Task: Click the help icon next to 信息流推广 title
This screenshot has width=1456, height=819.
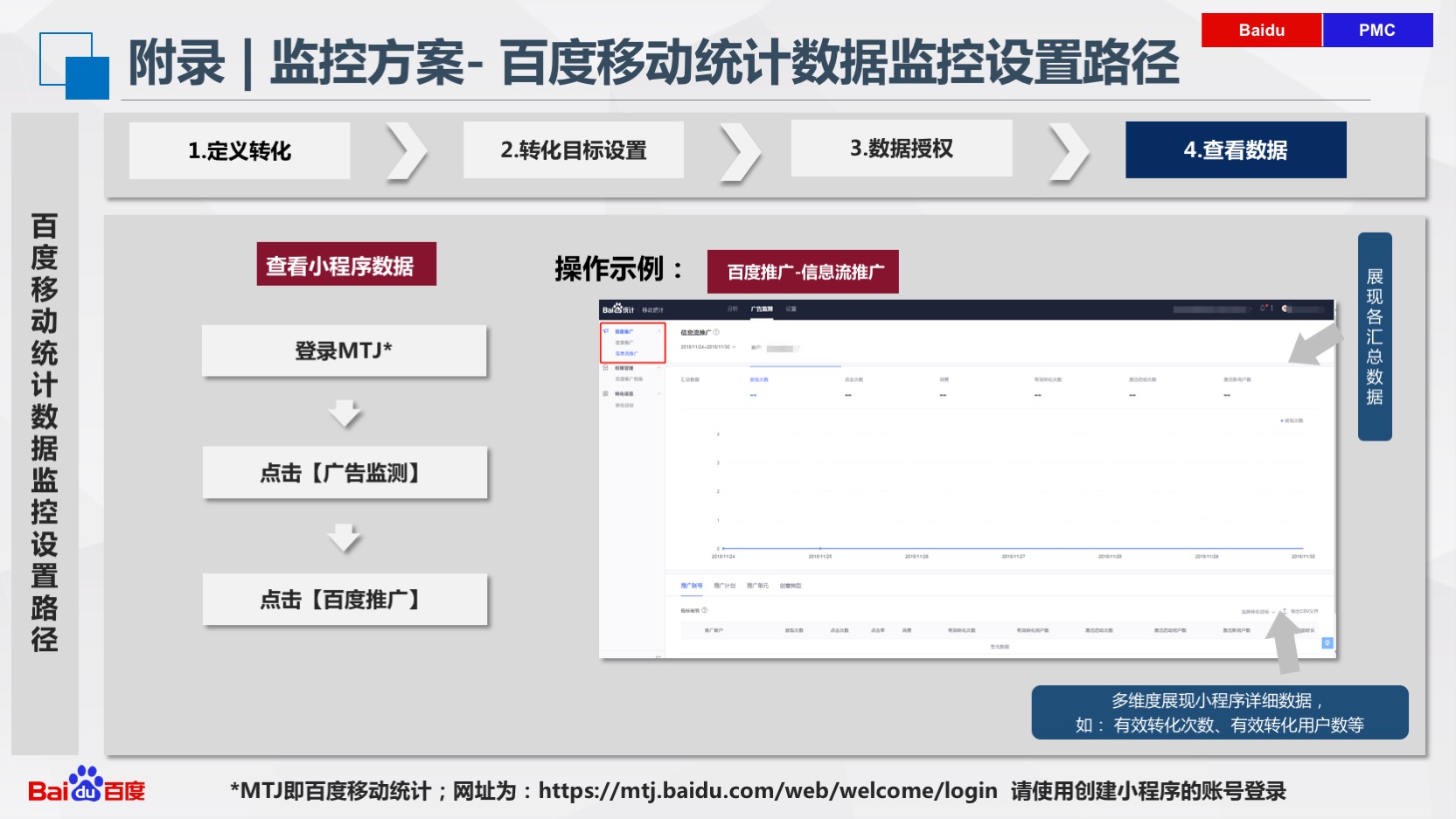Action: point(716,332)
